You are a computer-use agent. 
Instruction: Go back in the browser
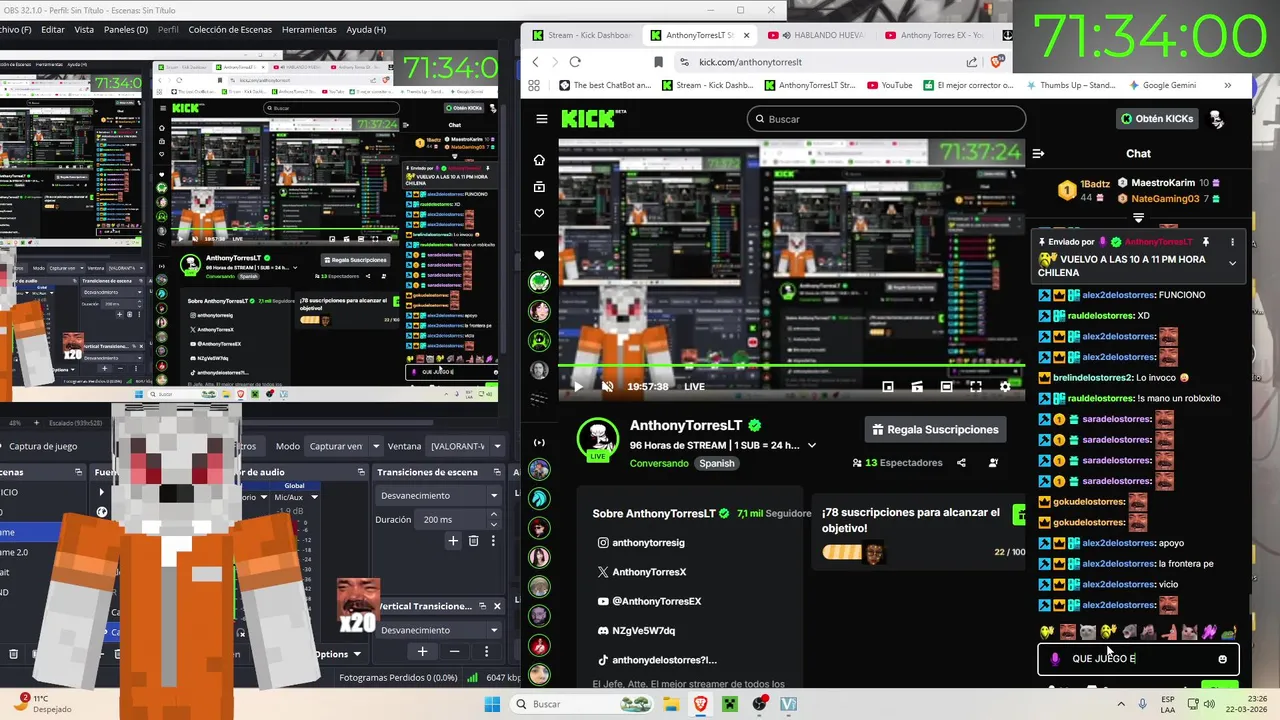tap(536, 62)
